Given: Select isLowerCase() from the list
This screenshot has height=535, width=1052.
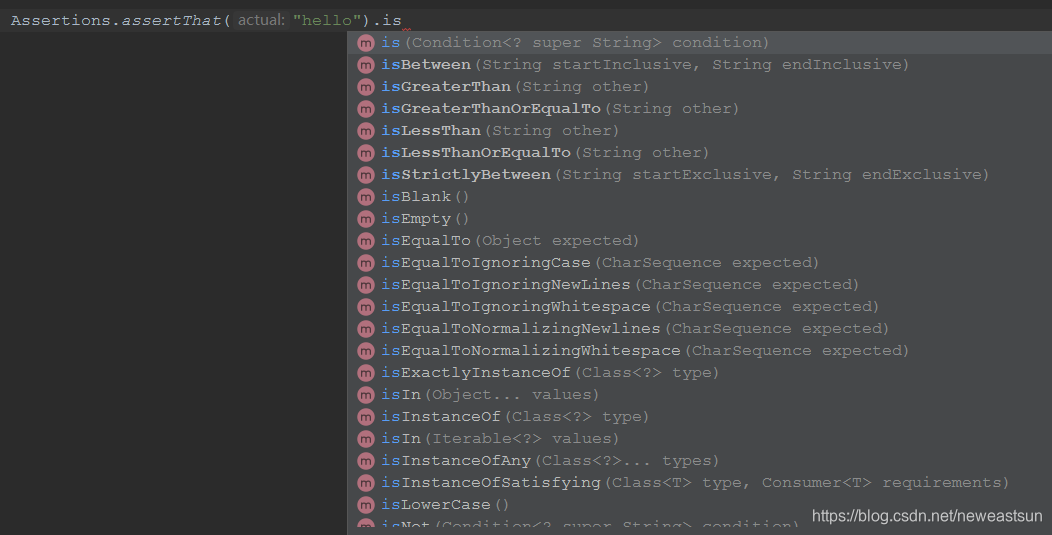Looking at the screenshot, I should [x=700, y=505].
